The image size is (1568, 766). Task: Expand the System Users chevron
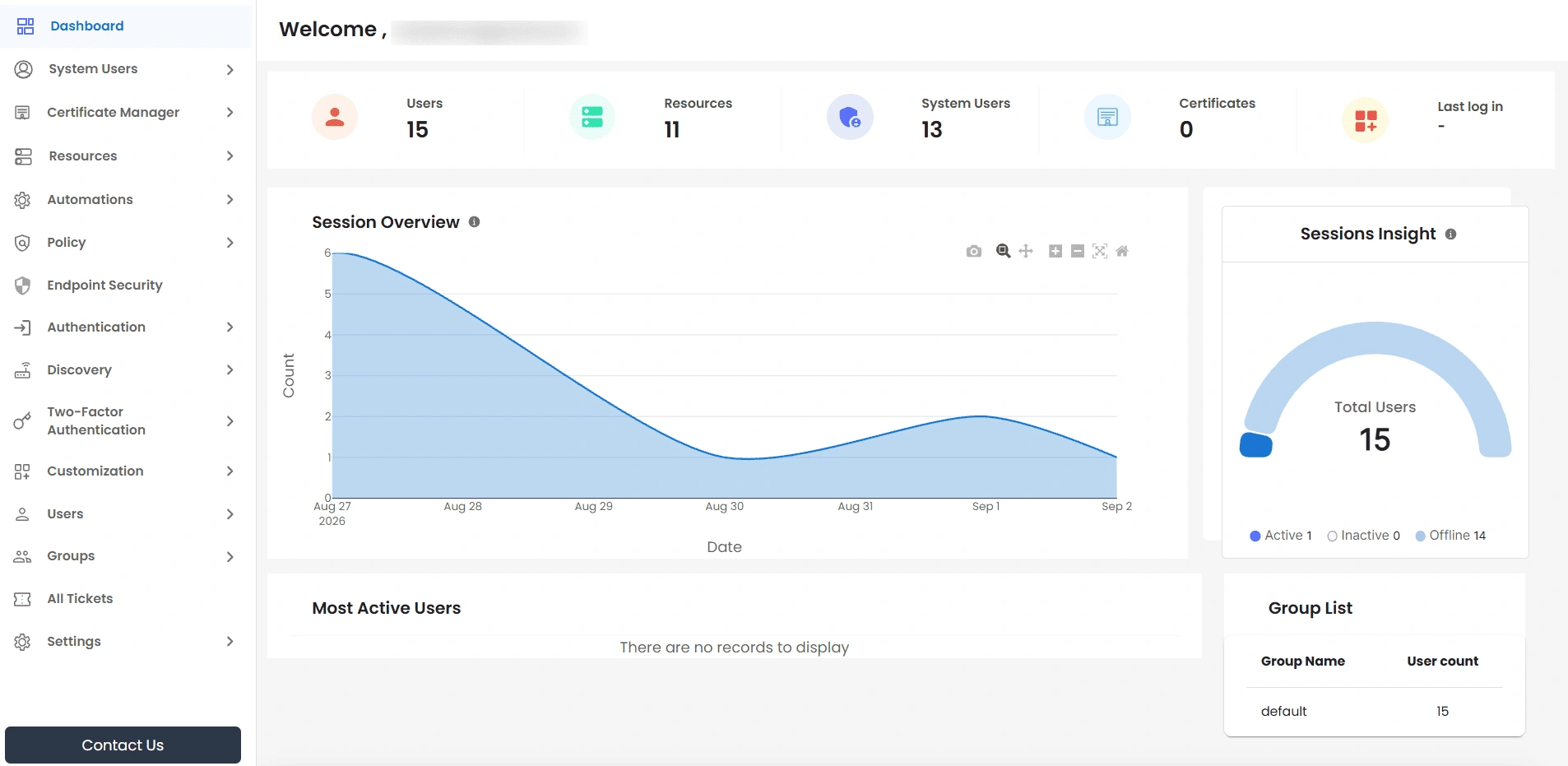[230, 69]
